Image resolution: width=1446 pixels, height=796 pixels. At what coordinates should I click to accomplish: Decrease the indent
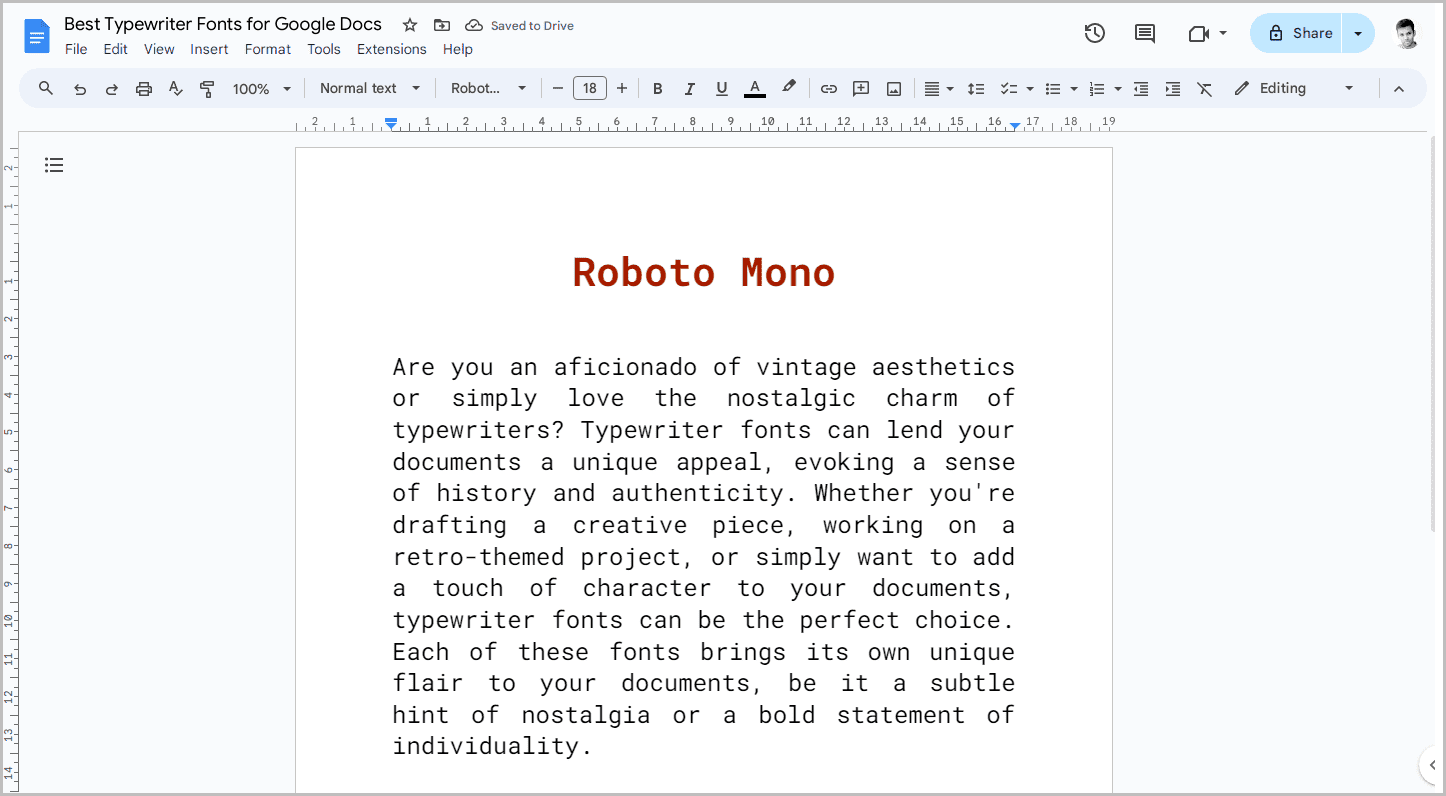(x=1141, y=88)
